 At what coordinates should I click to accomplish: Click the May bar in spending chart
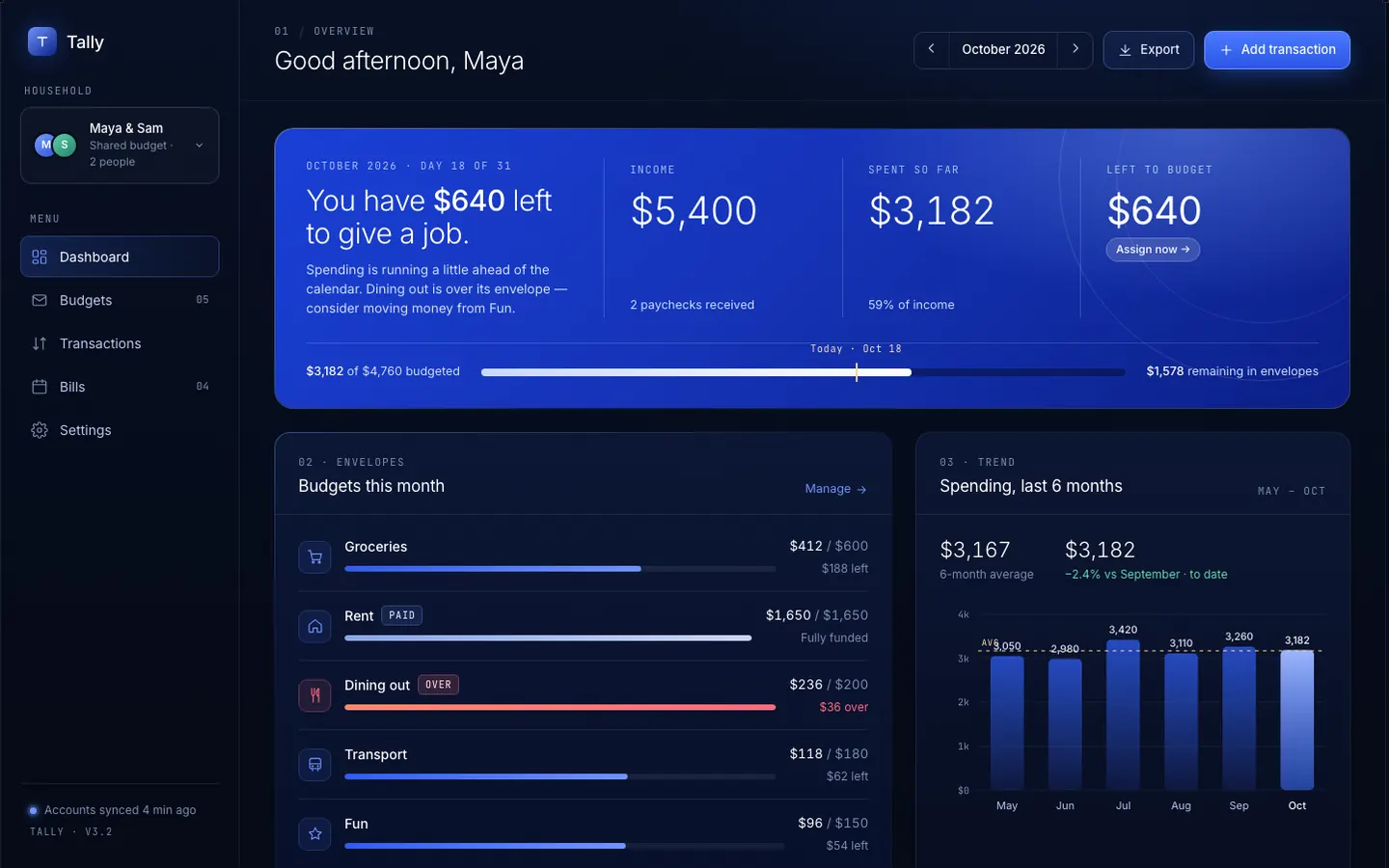[x=1007, y=722]
